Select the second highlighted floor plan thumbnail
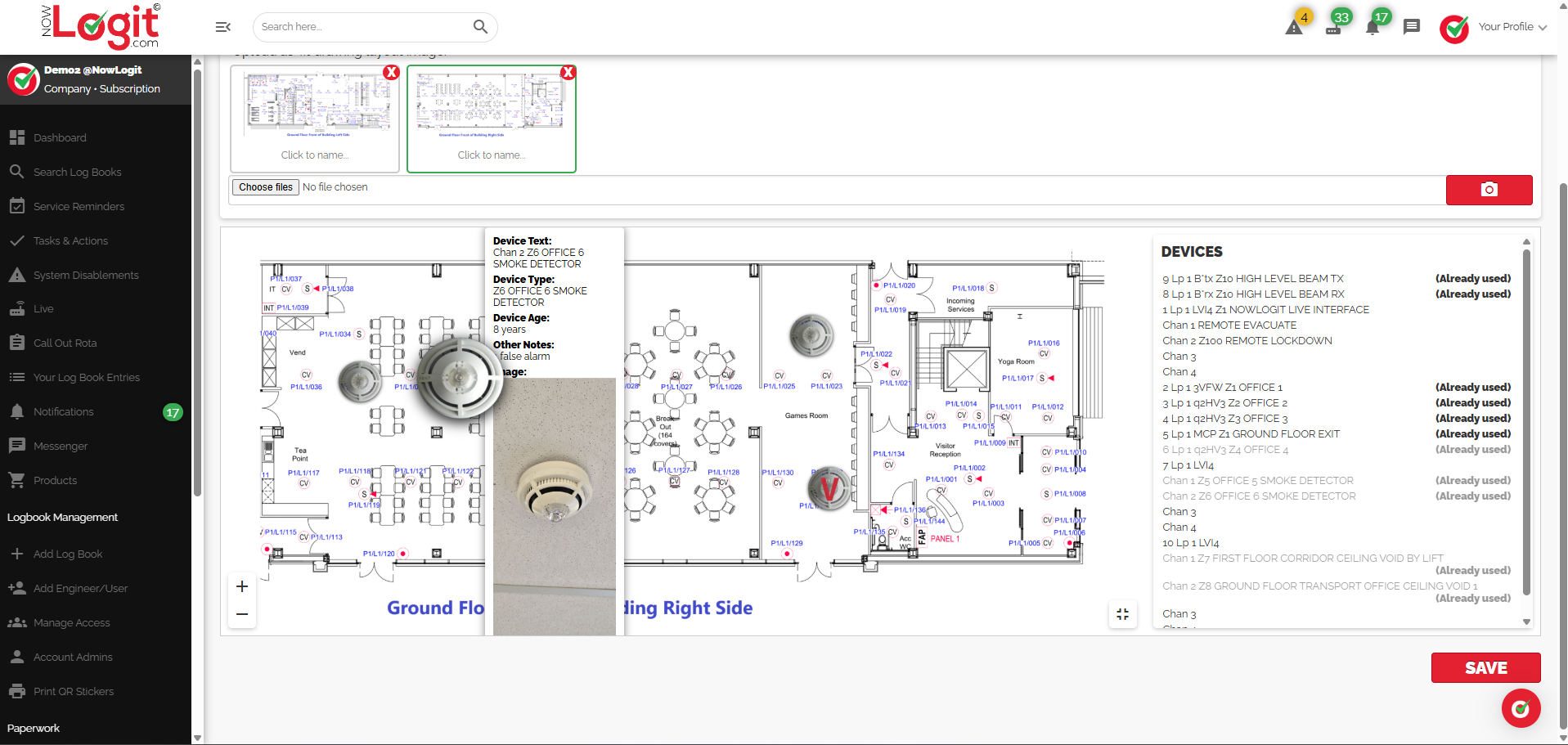Viewport: 1568px width, 745px height. pos(492,119)
